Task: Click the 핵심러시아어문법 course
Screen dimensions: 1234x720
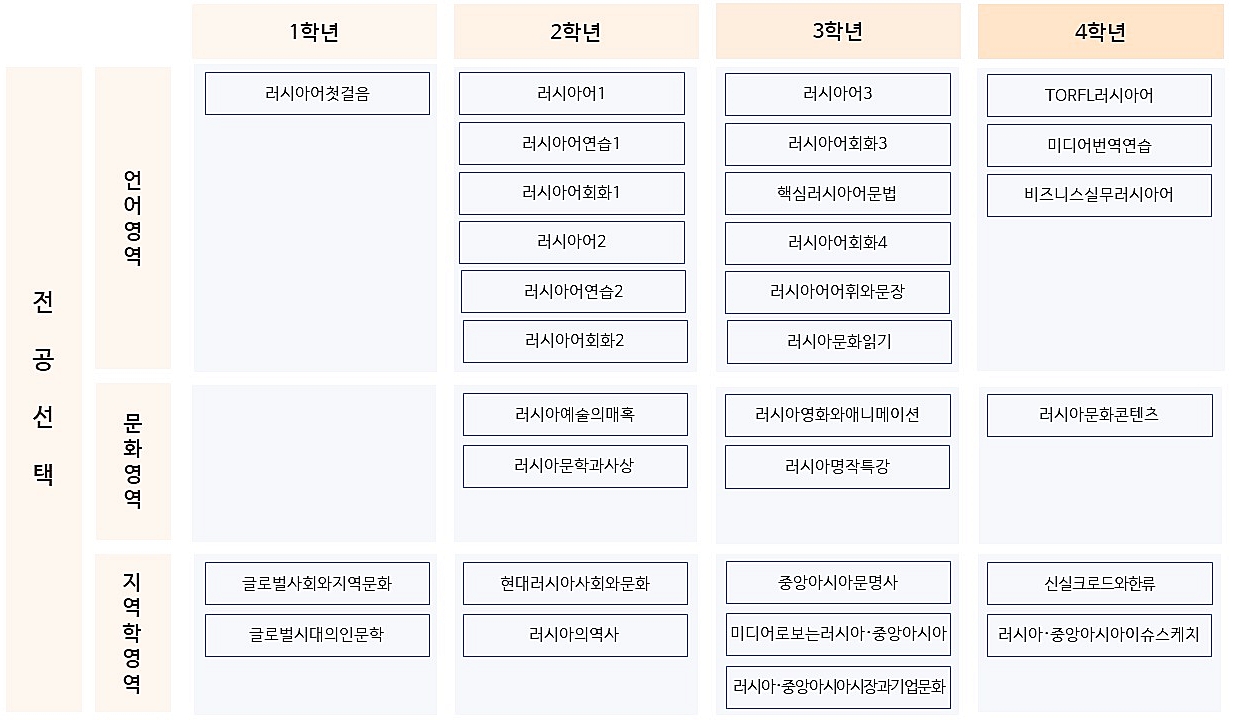Action: [x=837, y=193]
